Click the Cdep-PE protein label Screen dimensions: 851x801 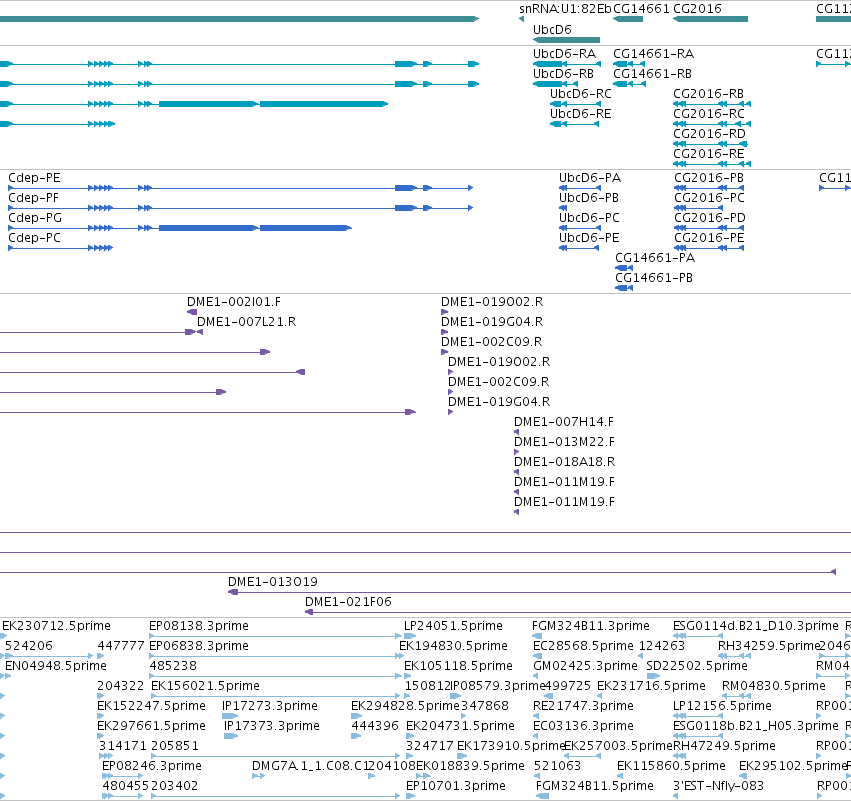tap(34, 178)
